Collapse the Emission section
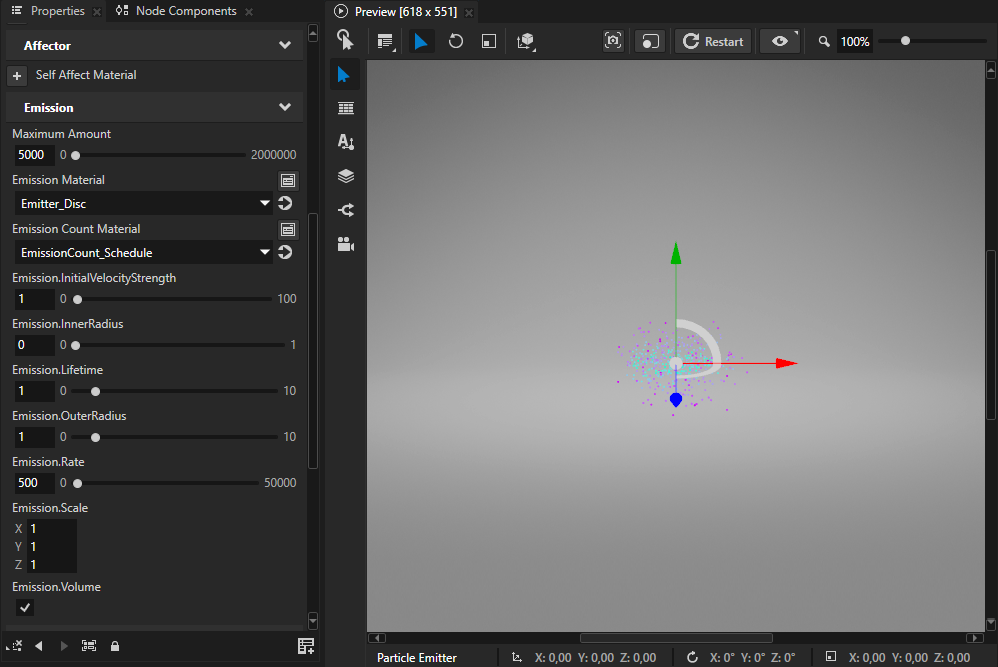 pos(285,107)
